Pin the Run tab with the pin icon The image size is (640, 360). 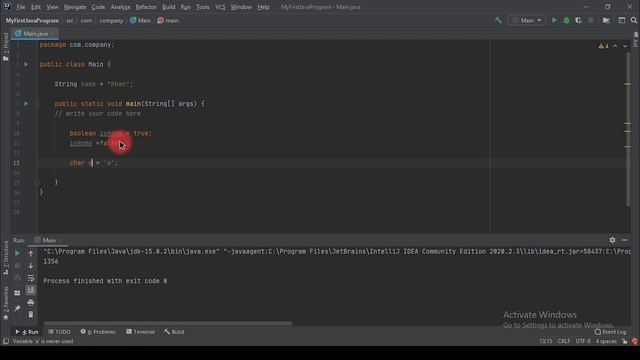tap(17, 308)
